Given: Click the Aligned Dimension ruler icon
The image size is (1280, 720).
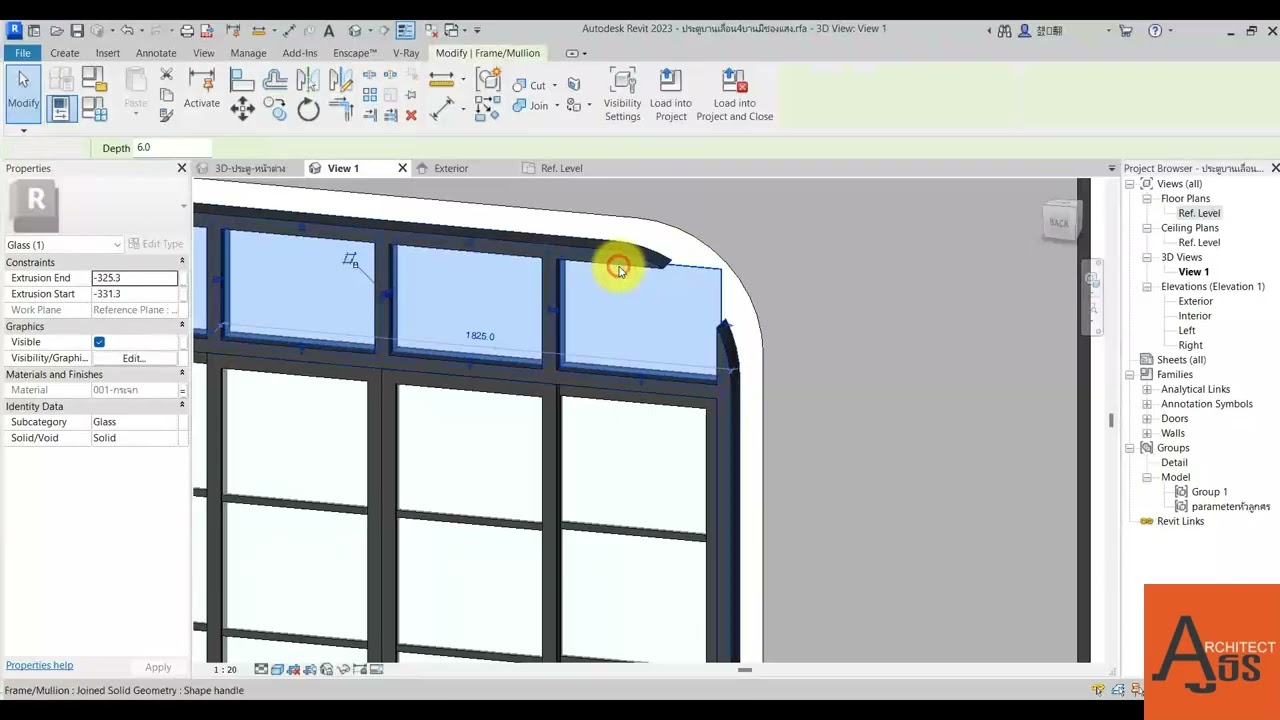Looking at the screenshot, I should (441, 79).
